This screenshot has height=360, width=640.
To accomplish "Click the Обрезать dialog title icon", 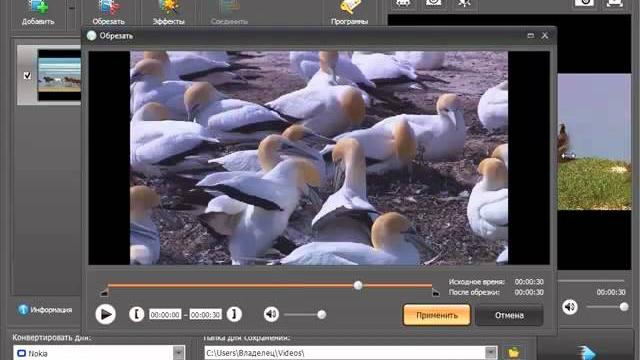I will pyautogui.click(x=91, y=36).
